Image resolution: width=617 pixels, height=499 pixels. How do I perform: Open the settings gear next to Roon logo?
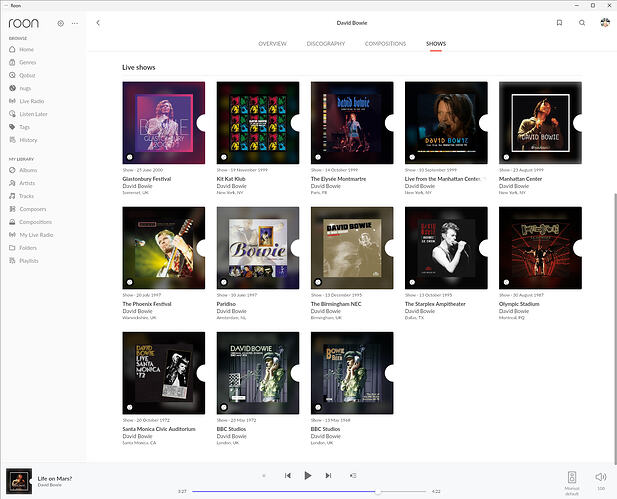(x=60, y=22)
